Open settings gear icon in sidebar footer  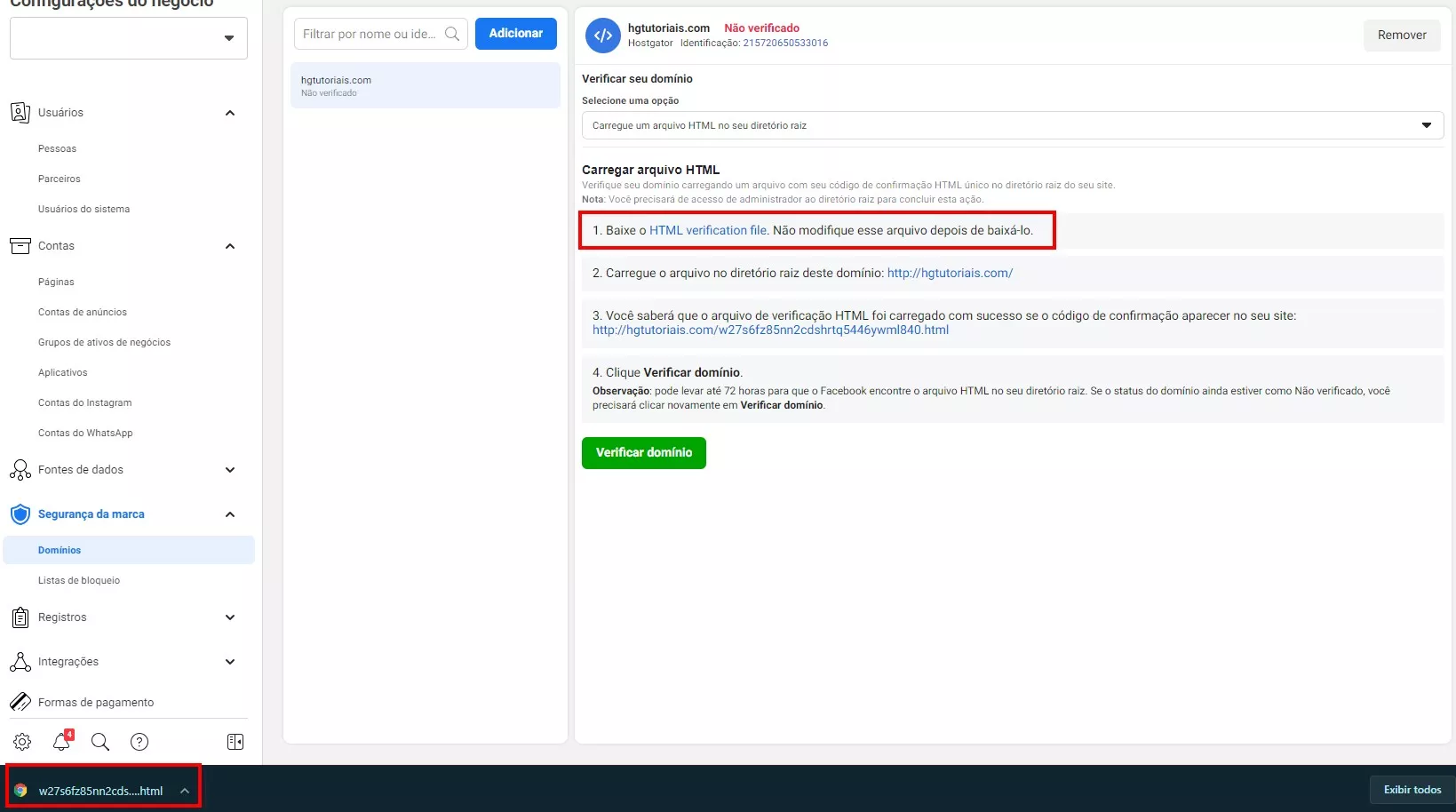(x=22, y=742)
